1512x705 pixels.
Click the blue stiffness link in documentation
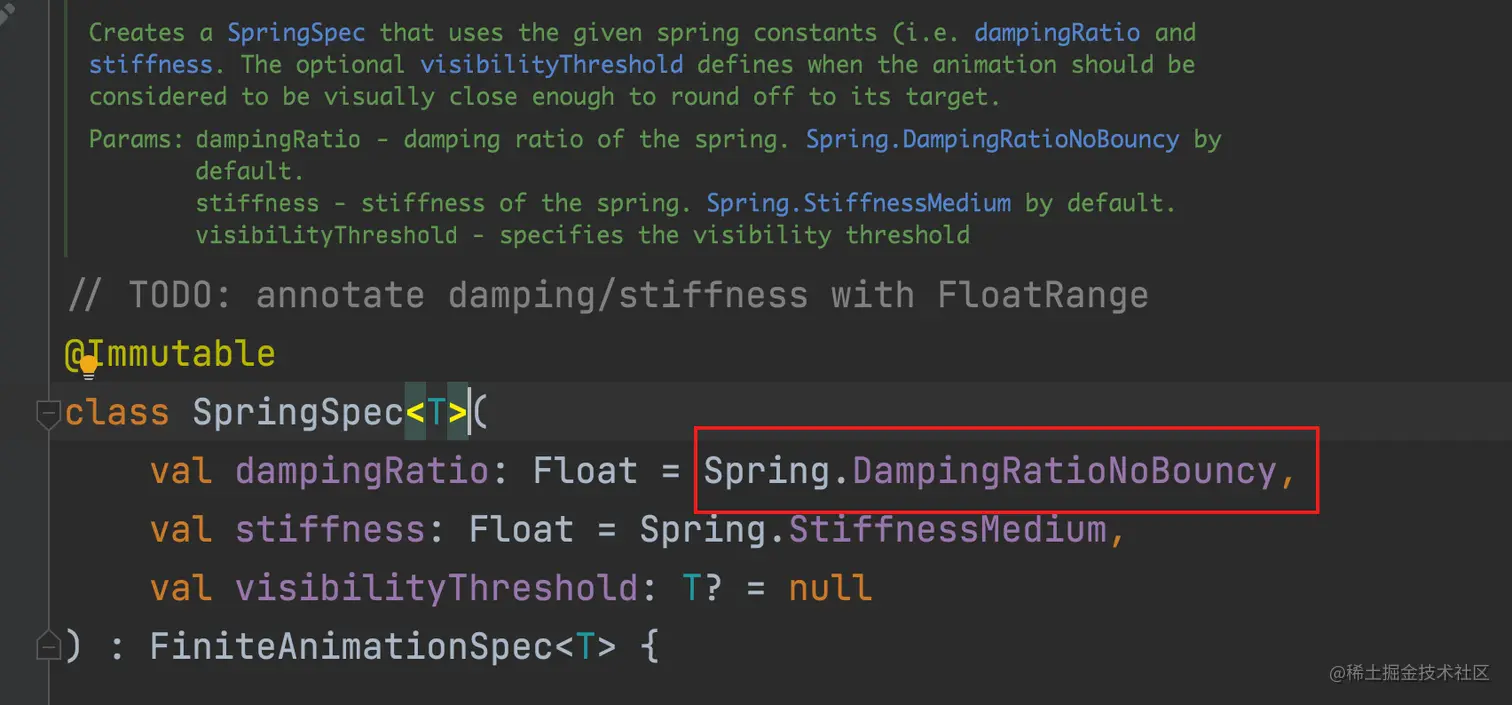pos(150,65)
